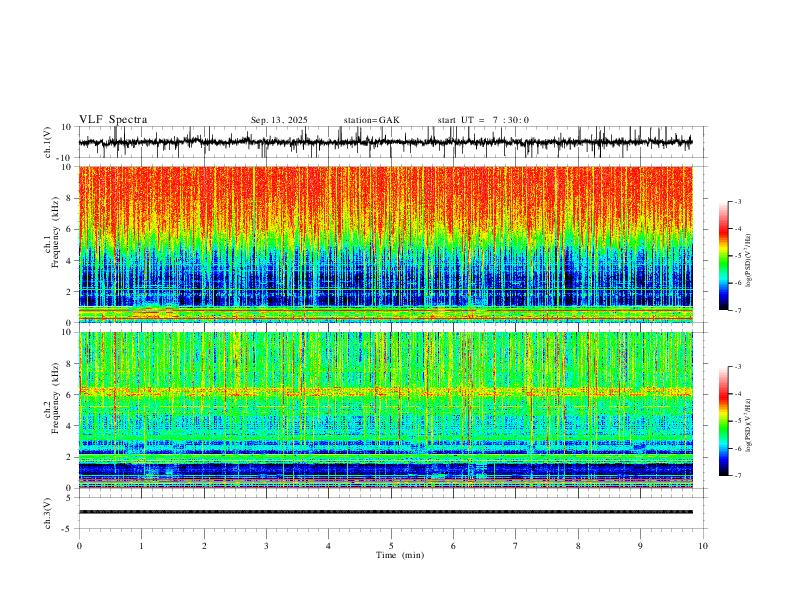Click the ch.3 flat black voltage trace
The width and height of the screenshot is (792, 612).
(x=385, y=512)
